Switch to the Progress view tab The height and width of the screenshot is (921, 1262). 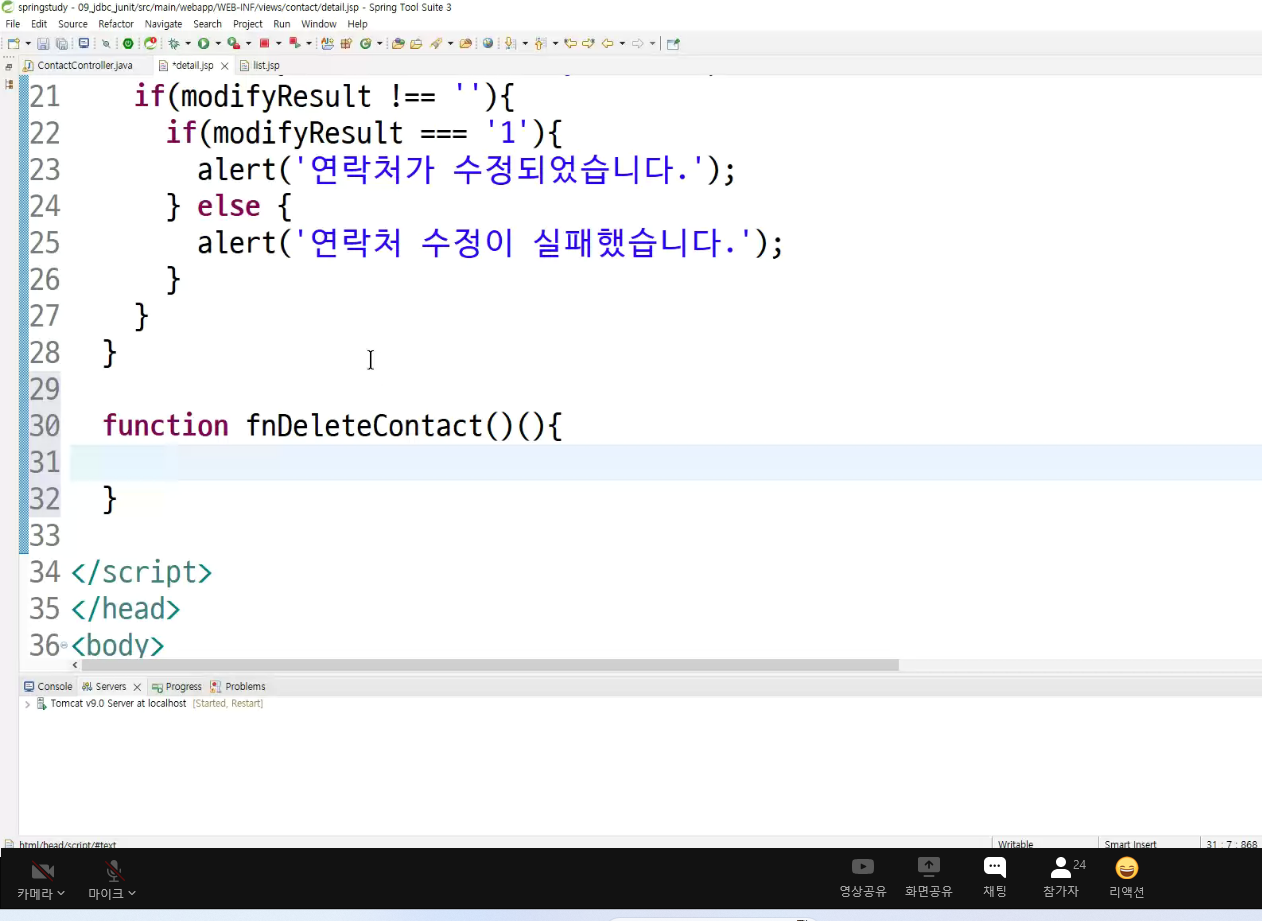tap(177, 687)
